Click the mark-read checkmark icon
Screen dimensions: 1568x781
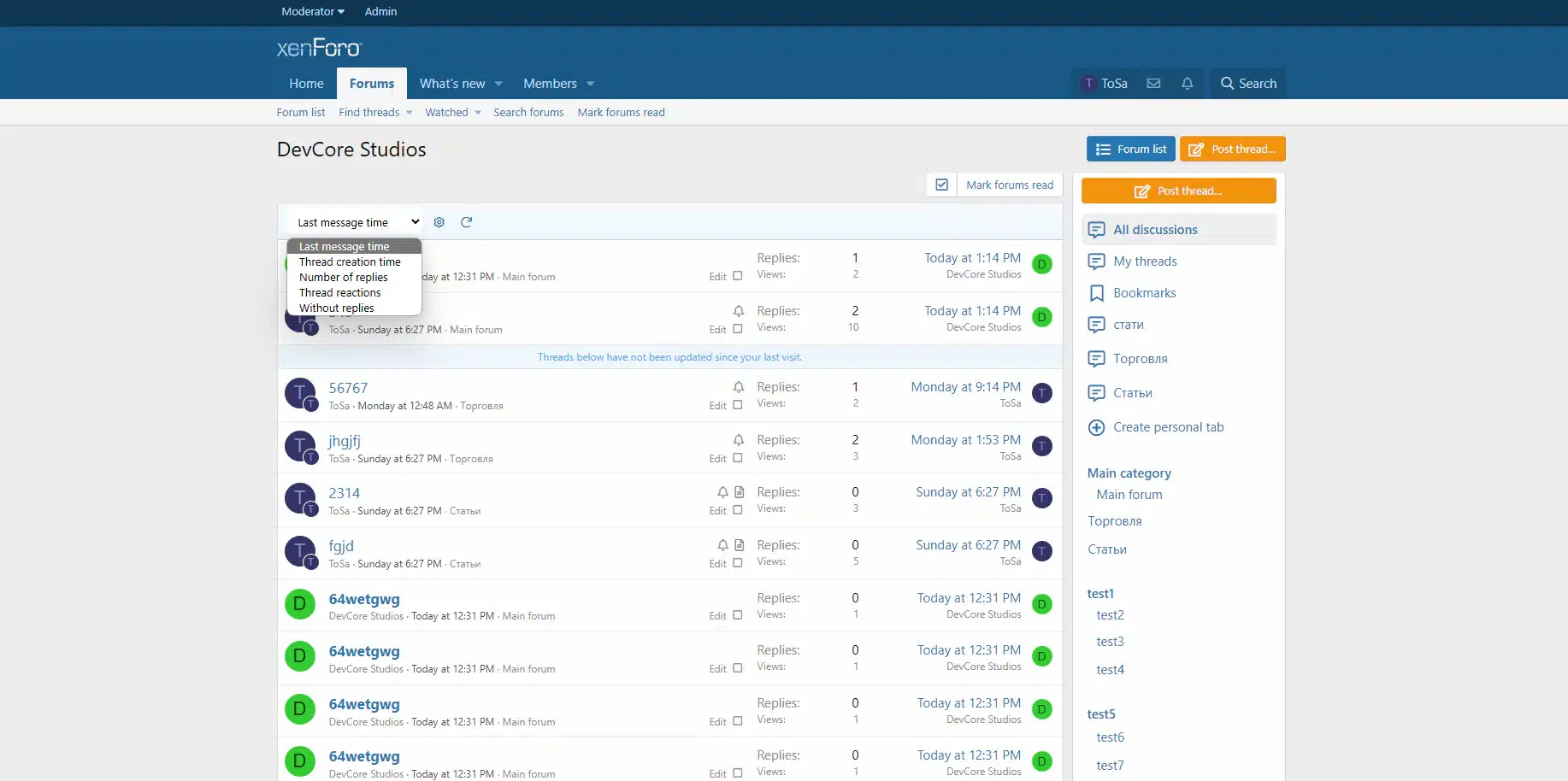(941, 185)
